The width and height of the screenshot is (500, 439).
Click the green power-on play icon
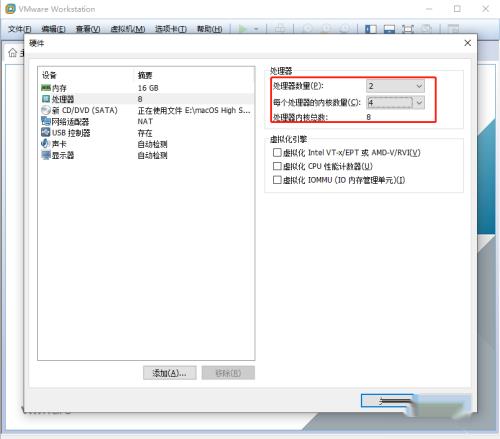click(x=242, y=29)
